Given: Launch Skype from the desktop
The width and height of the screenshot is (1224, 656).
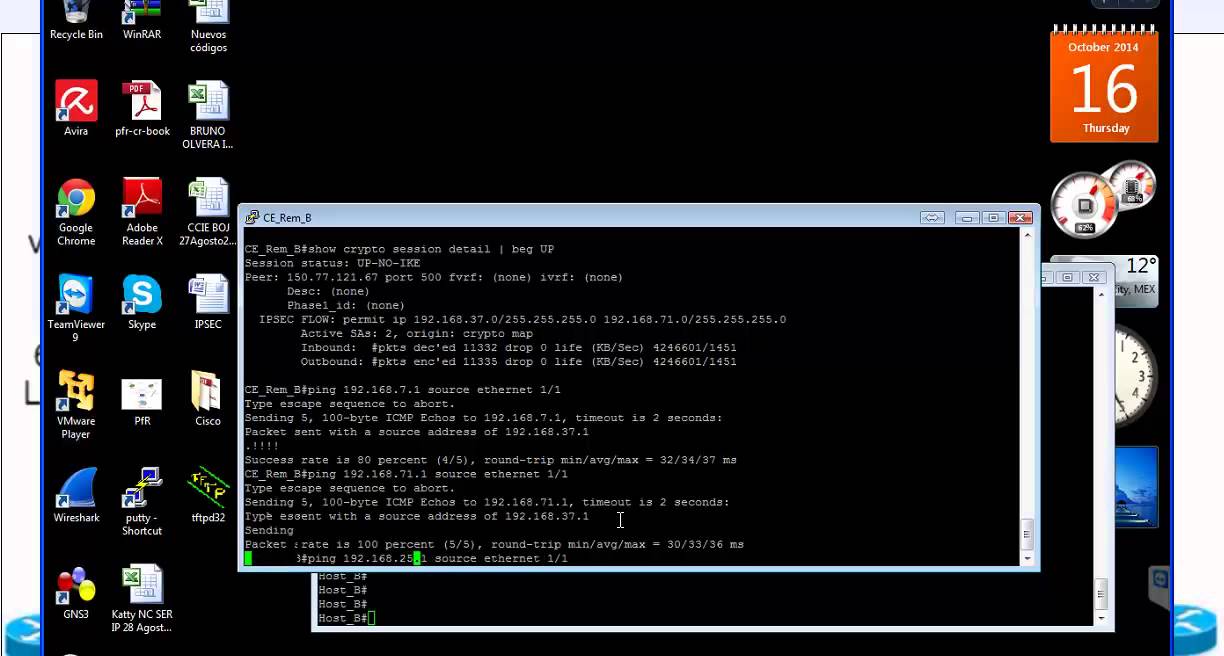Looking at the screenshot, I should [x=142, y=302].
